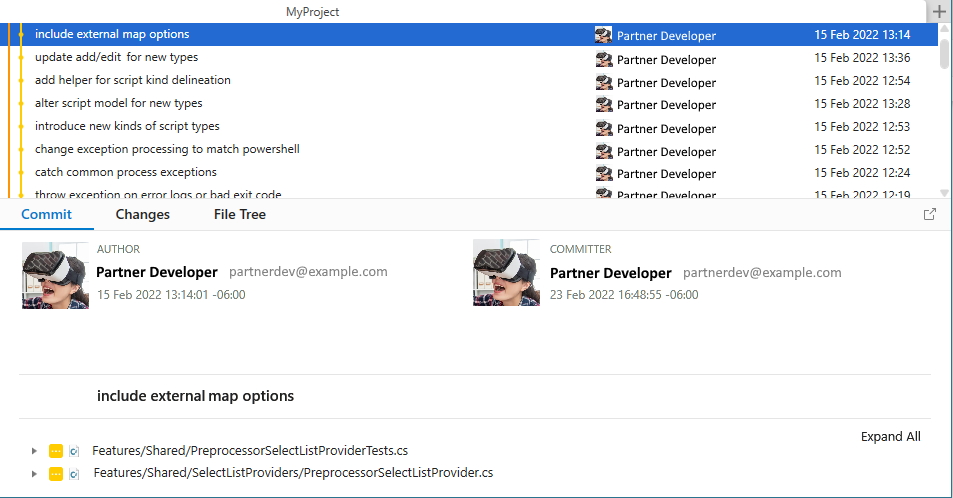The height and width of the screenshot is (498, 953).
Task: Select commit 'catch common process exceptions'
Action: coord(469,173)
